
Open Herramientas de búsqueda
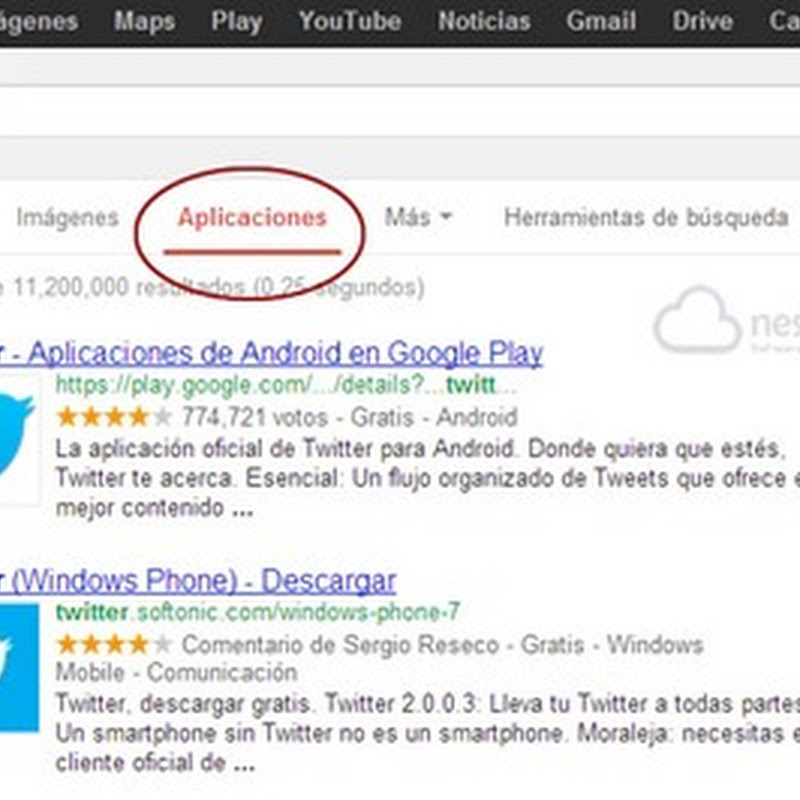pos(646,217)
